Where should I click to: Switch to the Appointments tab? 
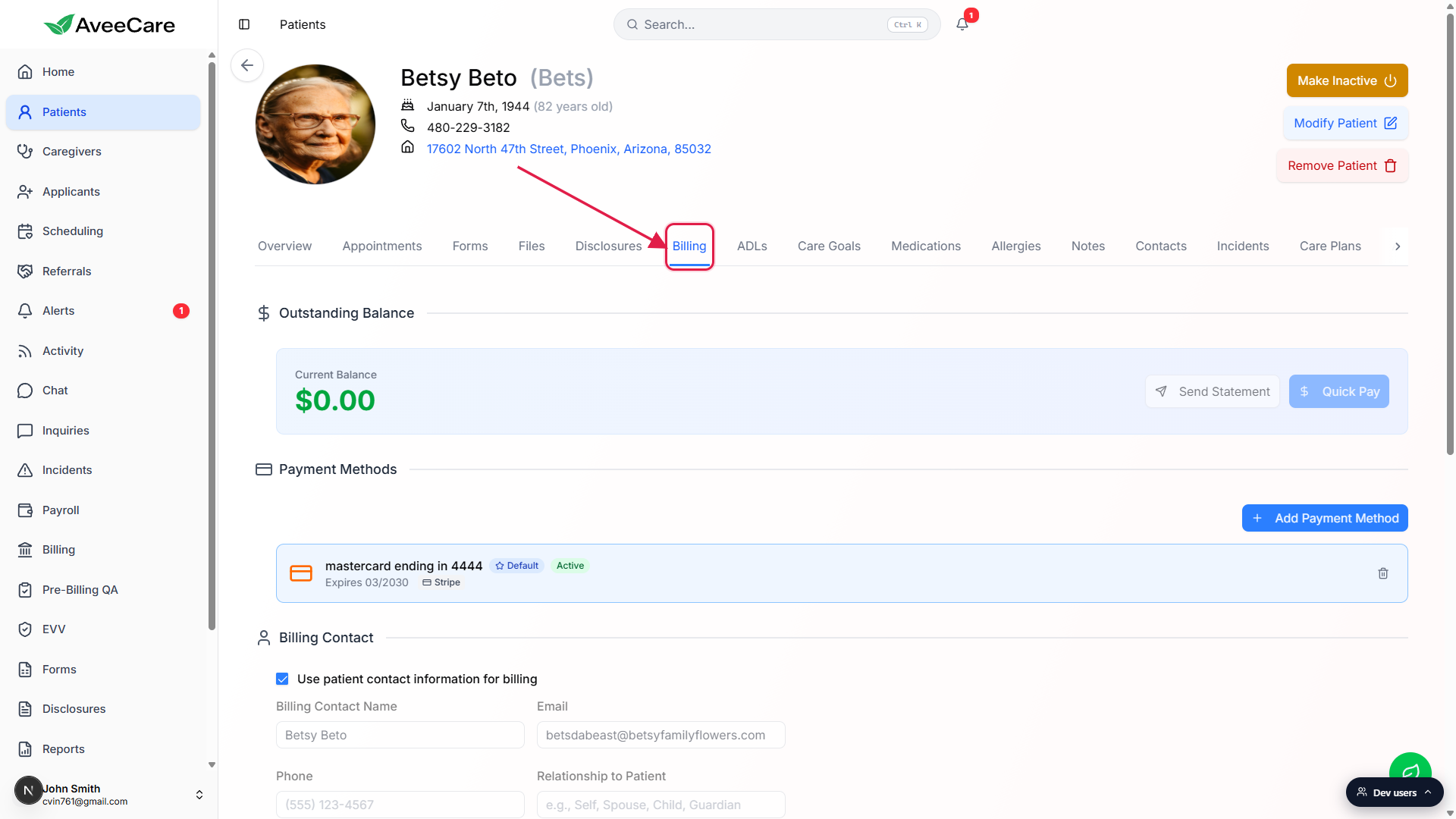click(382, 246)
